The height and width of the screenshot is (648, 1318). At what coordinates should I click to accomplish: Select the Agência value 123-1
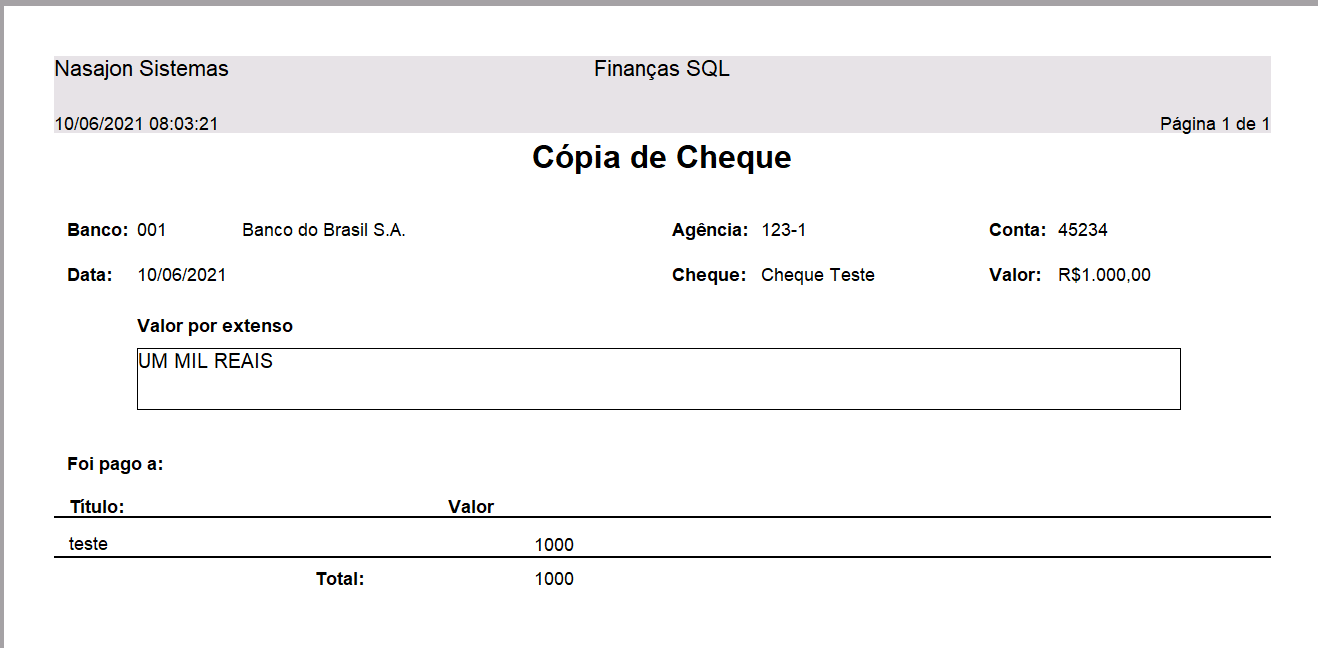[783, 230]
